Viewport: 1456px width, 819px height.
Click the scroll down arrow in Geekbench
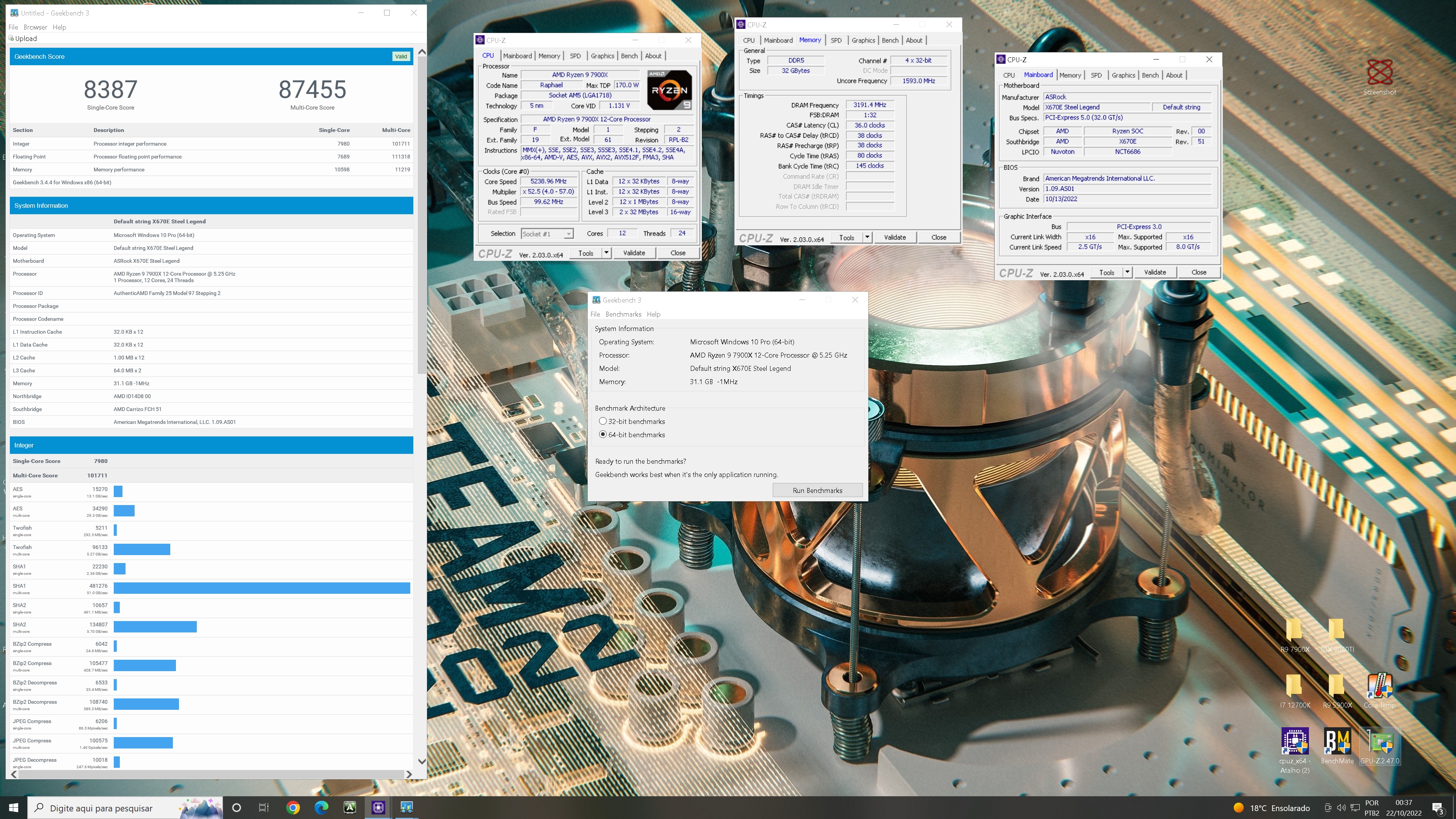point(422,761)
